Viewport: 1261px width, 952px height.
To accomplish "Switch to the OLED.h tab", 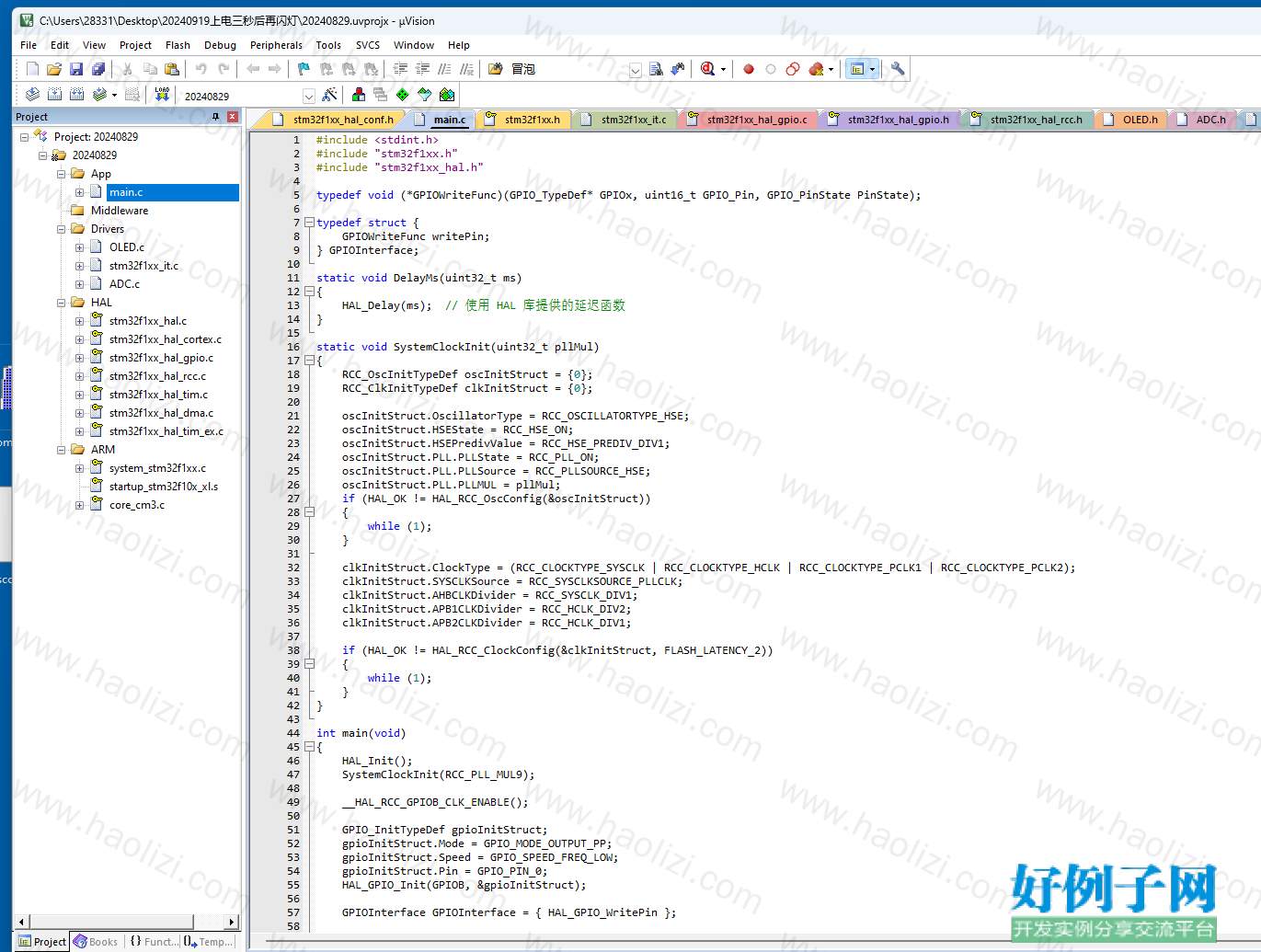I will tap(1131, 119).
